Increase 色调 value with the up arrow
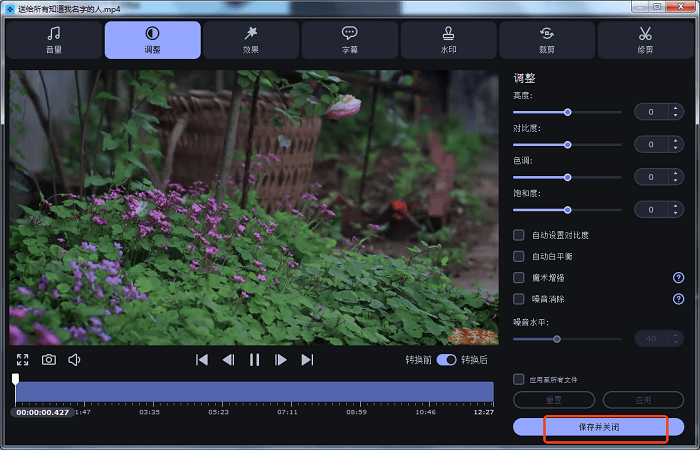Image resolution: width=700 pixels, height=450 pixels. click(675, 174)
